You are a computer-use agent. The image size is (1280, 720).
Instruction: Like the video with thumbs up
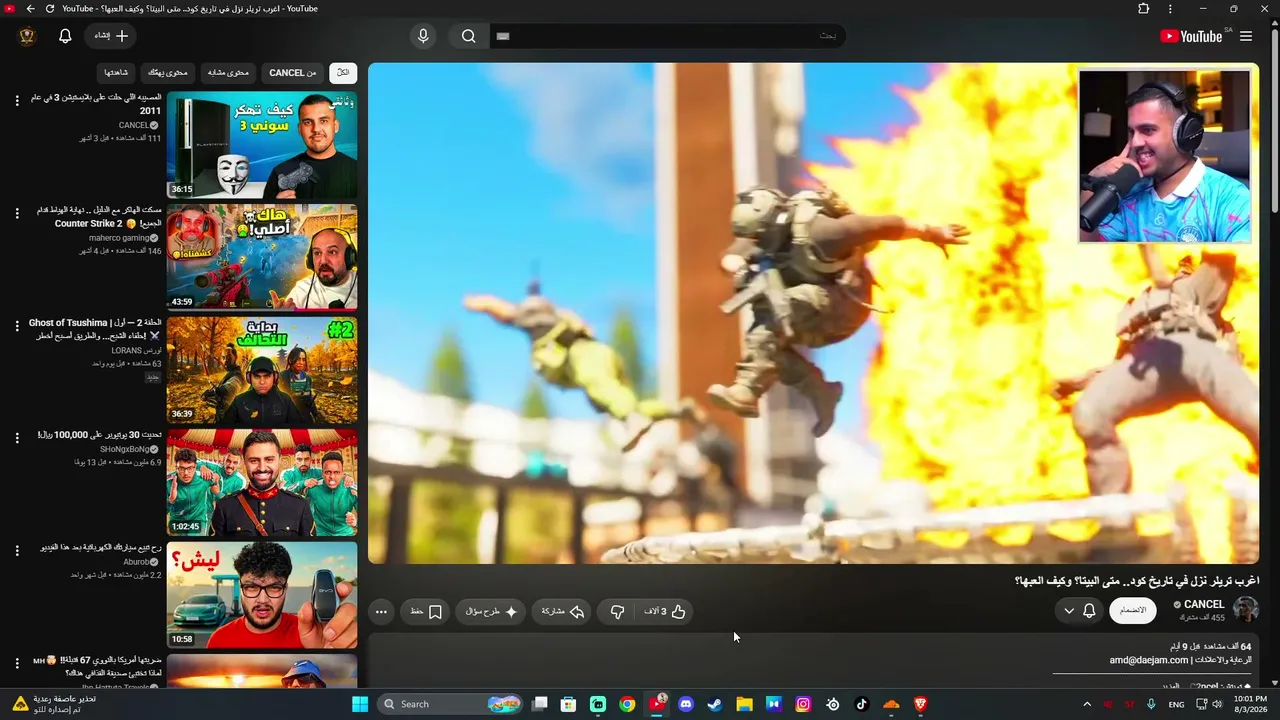(x=666, y=612)
